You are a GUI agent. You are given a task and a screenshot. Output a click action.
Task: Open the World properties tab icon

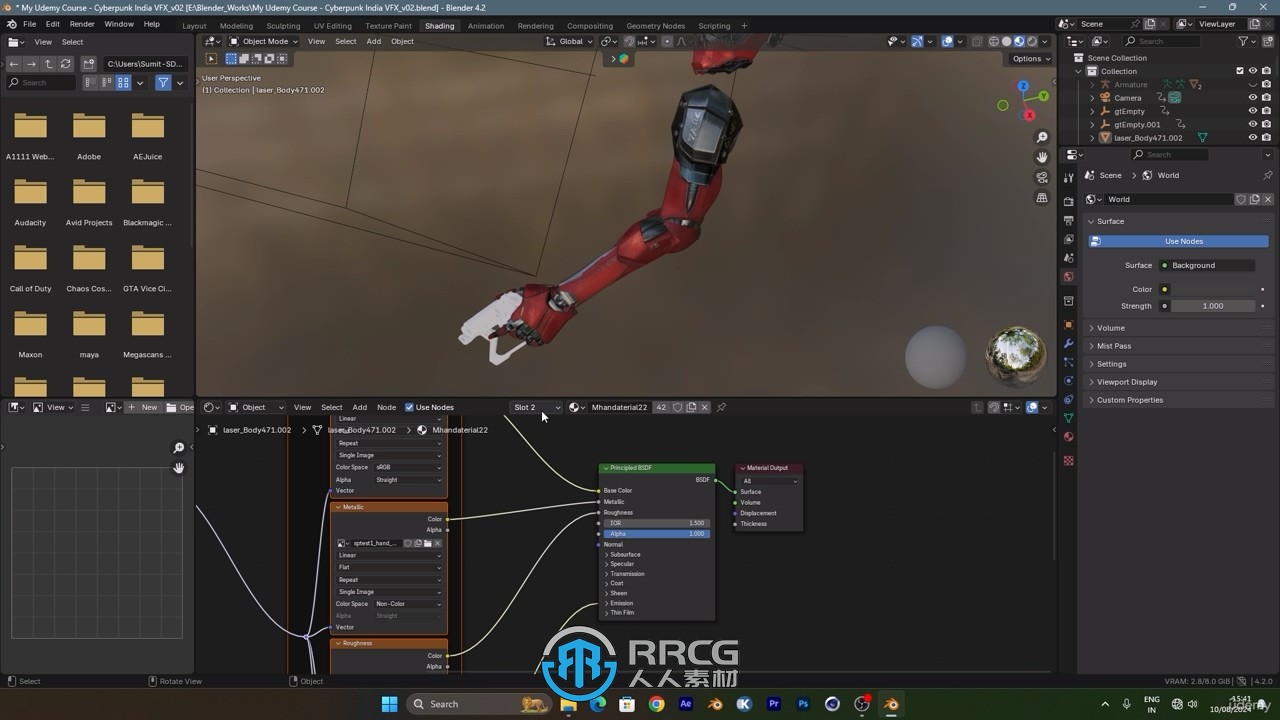[1069, 277]
